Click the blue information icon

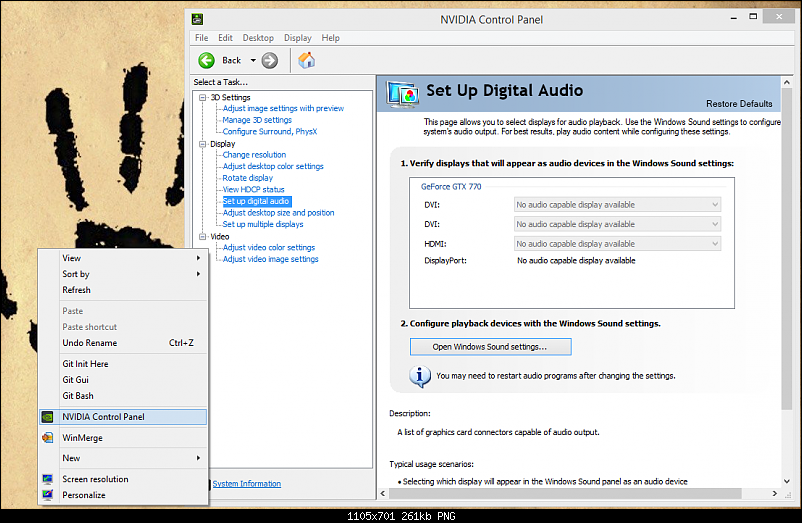click(419, 376)
